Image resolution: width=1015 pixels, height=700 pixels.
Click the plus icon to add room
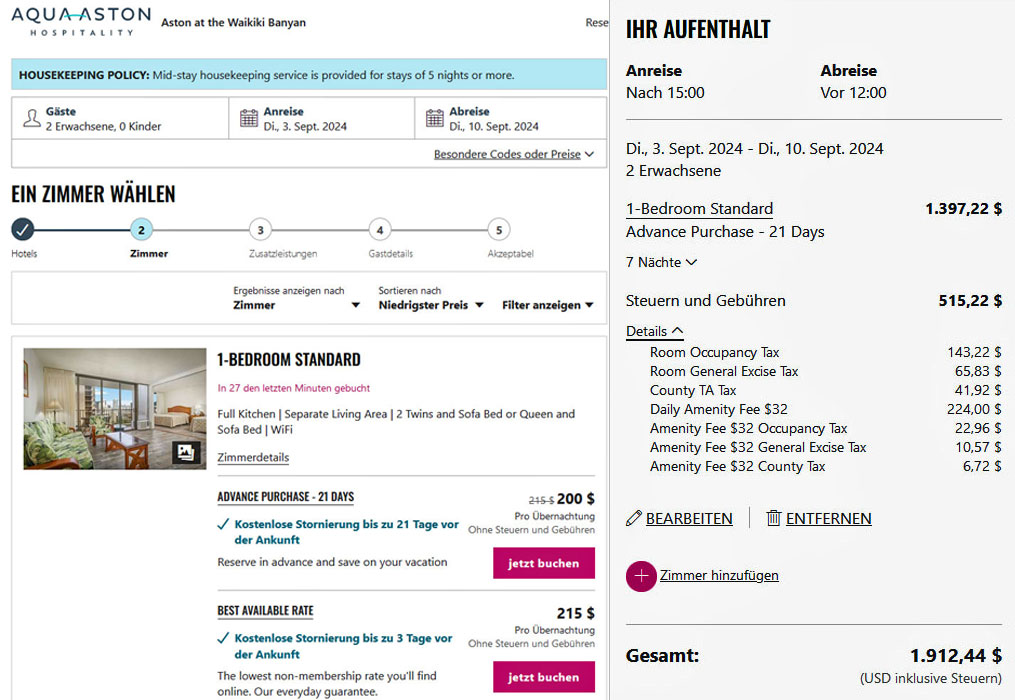coord(641,576)
